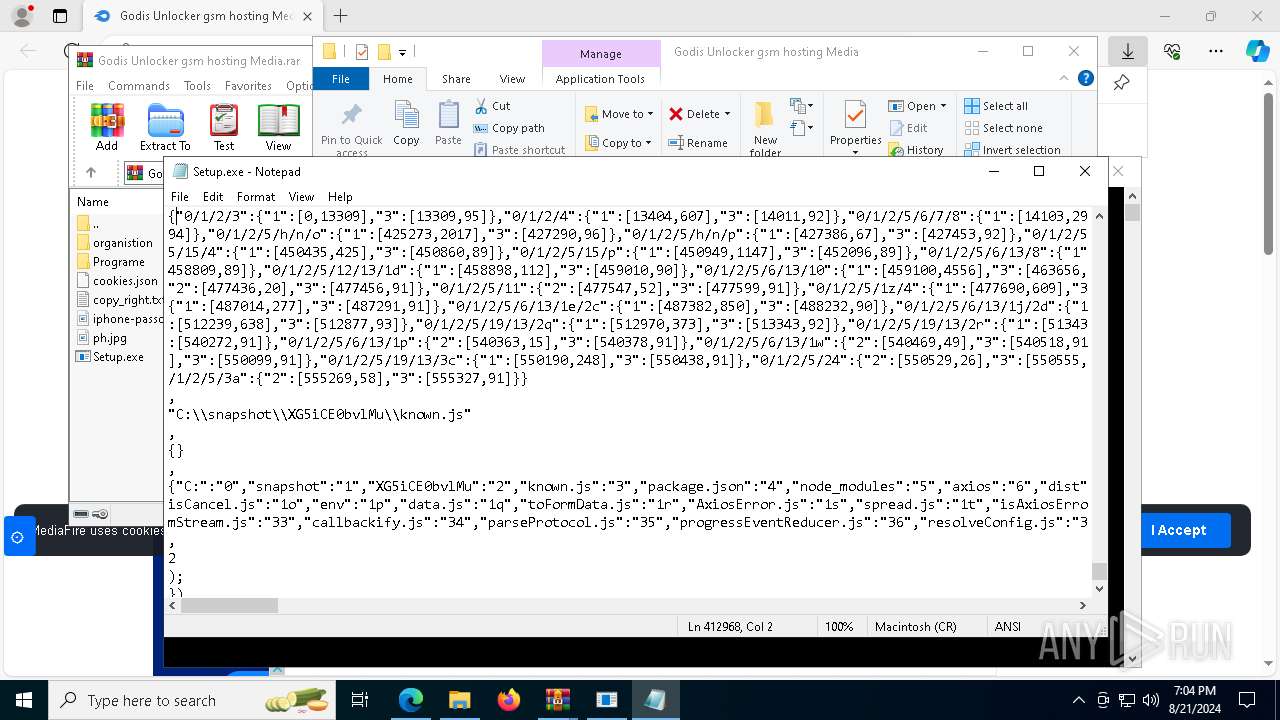Show hidden system tray icons
1280x720 pixels.
(1078, 700)
